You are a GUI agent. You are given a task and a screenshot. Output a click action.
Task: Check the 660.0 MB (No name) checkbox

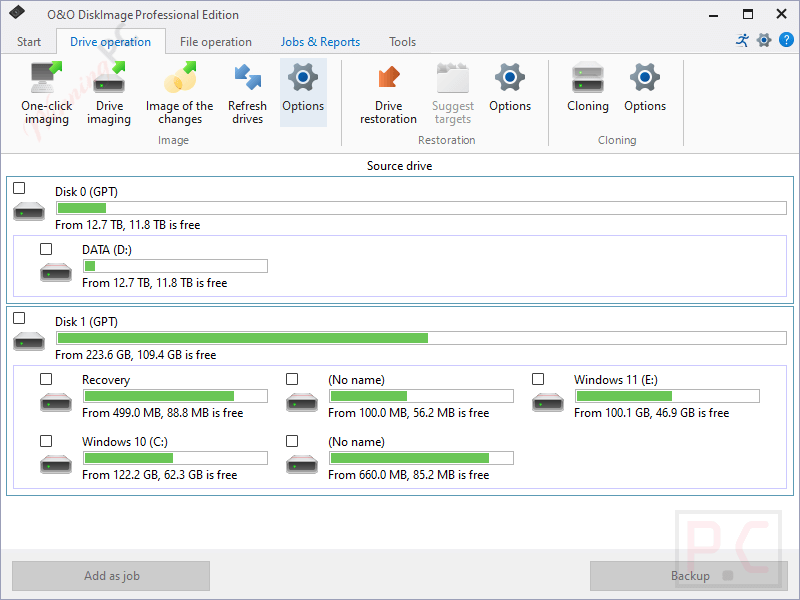(x=292, y=441)
